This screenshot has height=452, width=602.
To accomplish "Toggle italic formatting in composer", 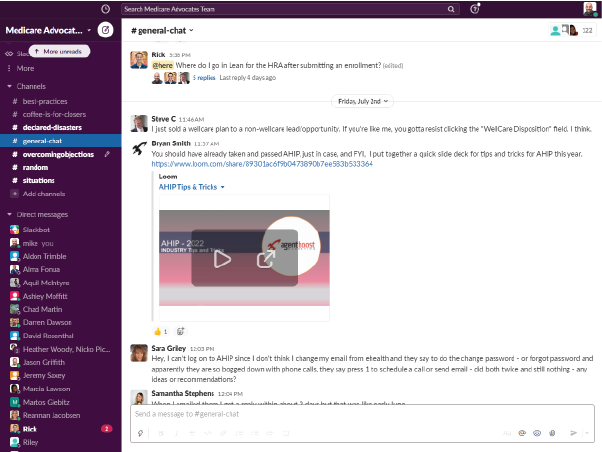I will click(177, 433).
